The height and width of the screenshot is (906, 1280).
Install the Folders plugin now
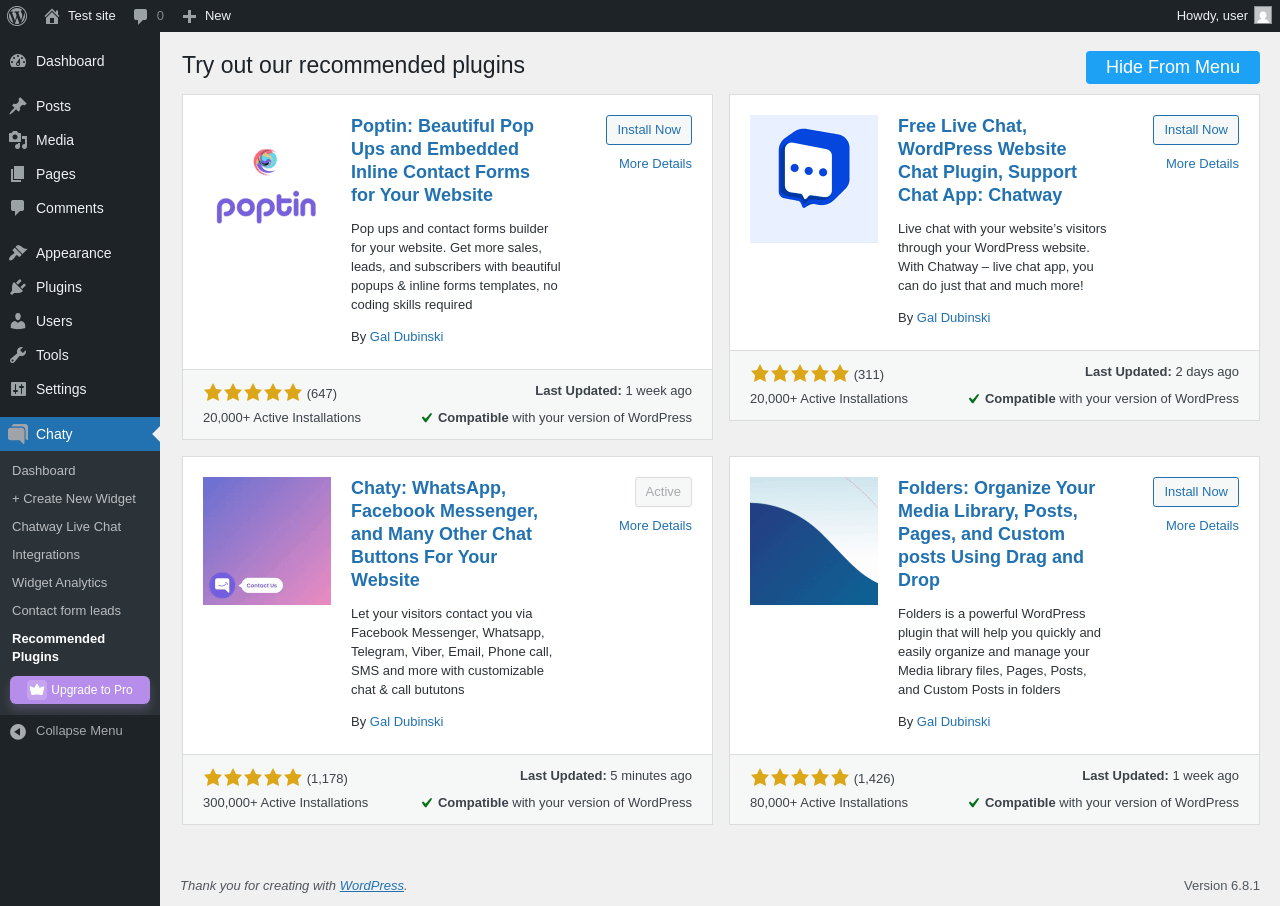click(x=1195, y=492)
